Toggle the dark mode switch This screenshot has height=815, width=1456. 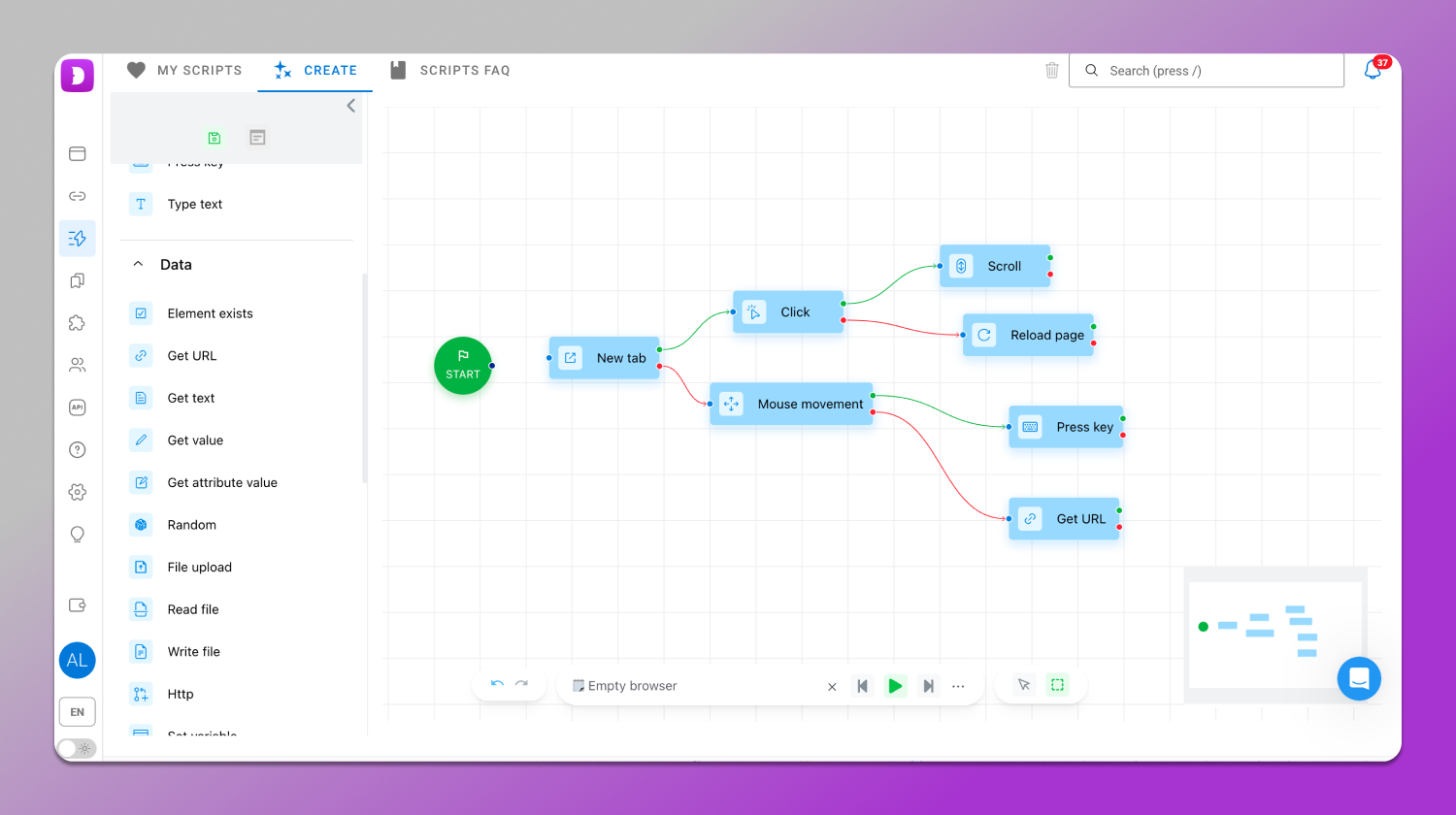click(77, 748)
